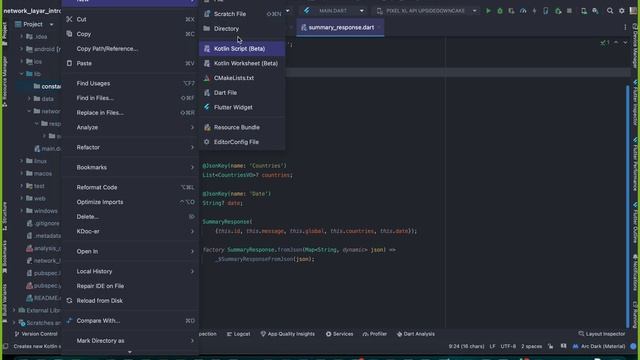Image resolution: width=640 pixels, height=360 pixels.
Task: Open Search Everywhere magnifier icon
Action: point(610,11)
